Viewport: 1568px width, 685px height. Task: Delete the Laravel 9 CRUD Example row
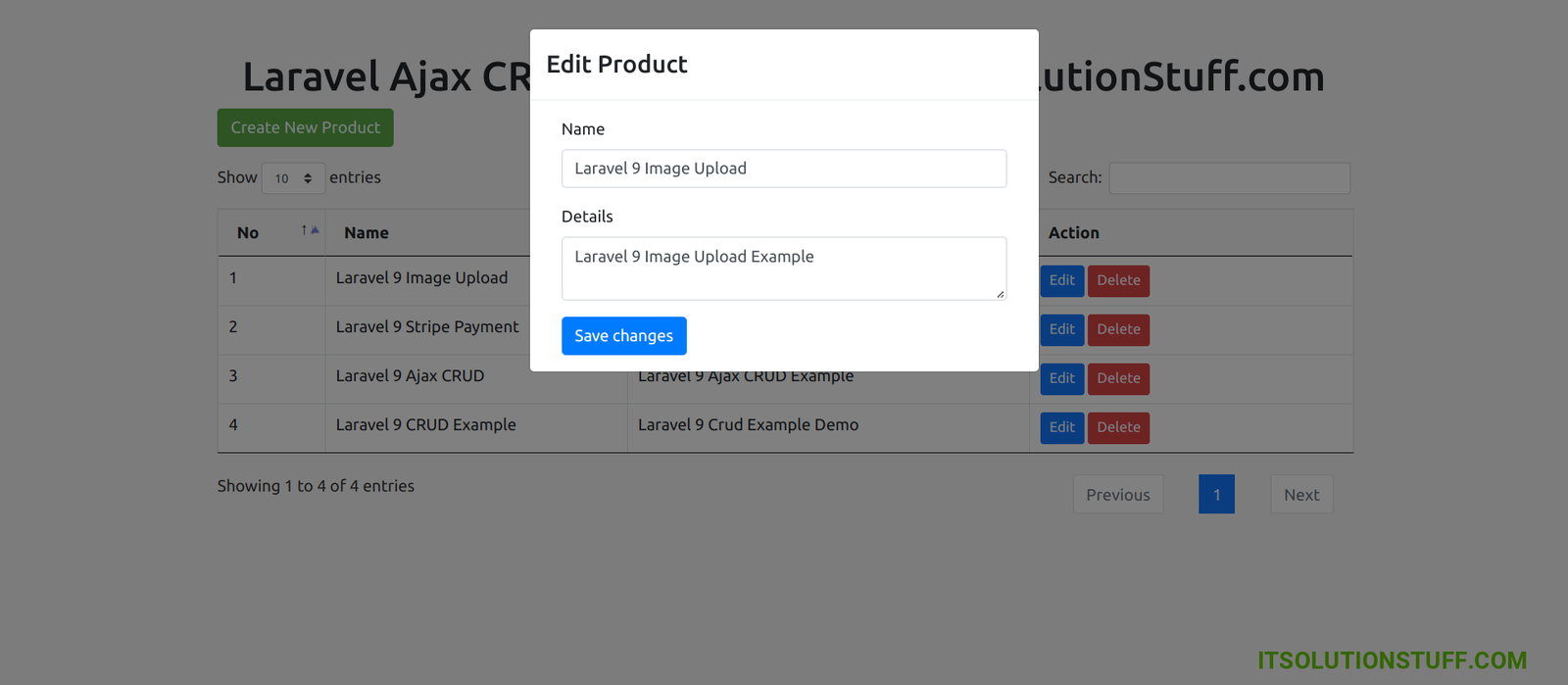(1118, 427)
